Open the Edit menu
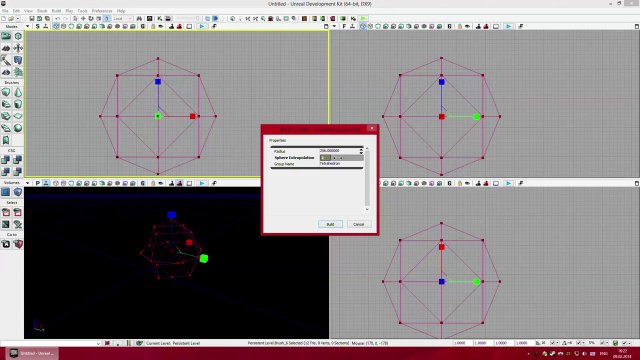 (x=16, y=11)
